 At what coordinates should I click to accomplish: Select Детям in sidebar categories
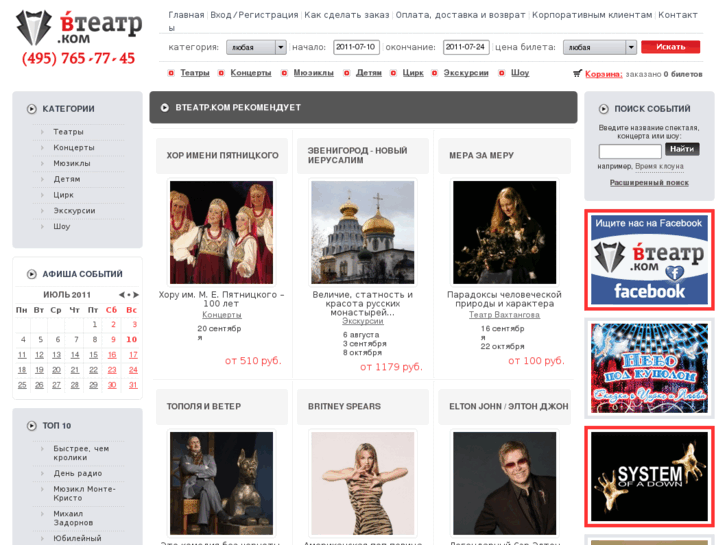tap(67, 179)
